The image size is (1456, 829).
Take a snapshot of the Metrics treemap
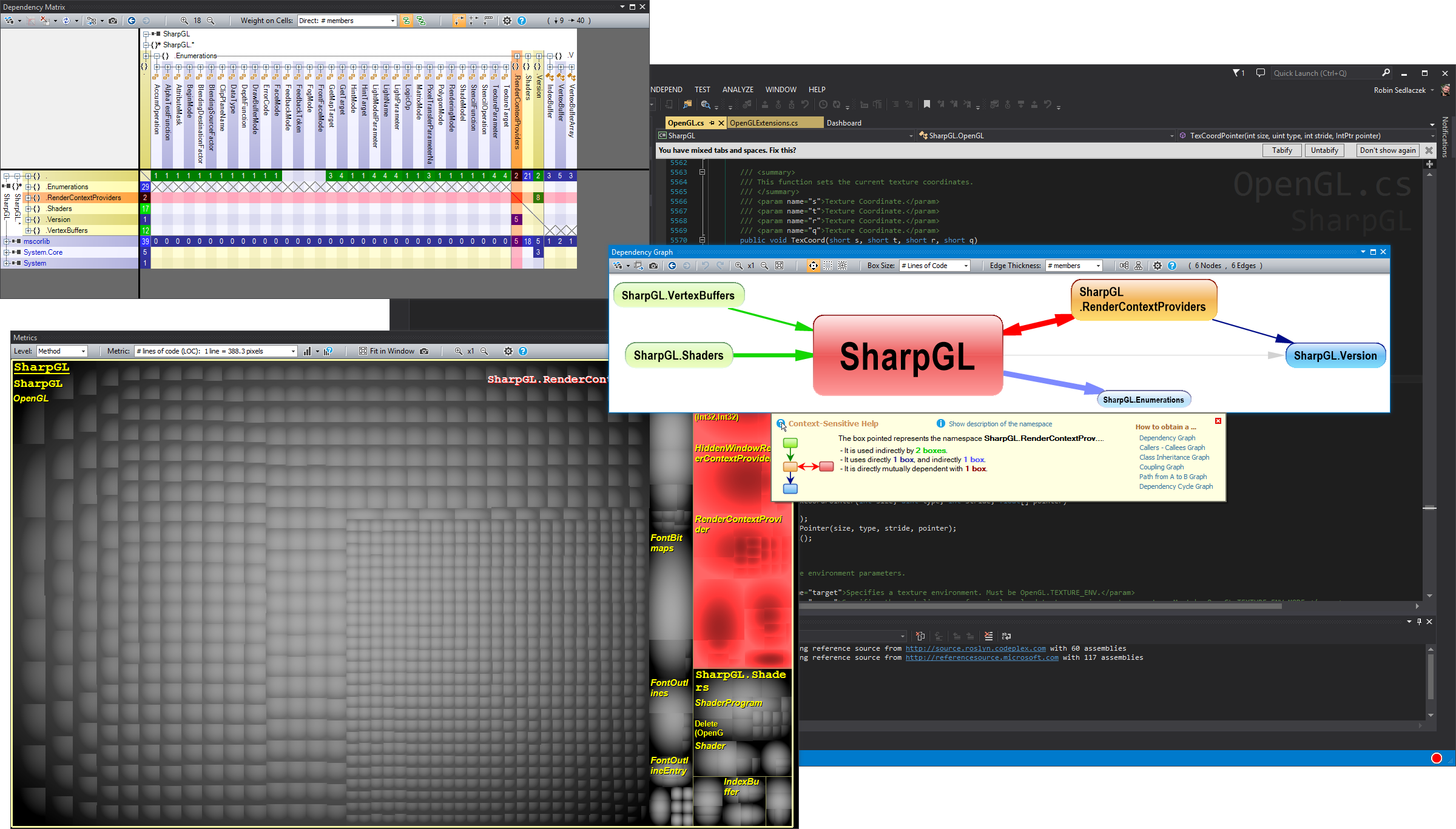[424, 351]
